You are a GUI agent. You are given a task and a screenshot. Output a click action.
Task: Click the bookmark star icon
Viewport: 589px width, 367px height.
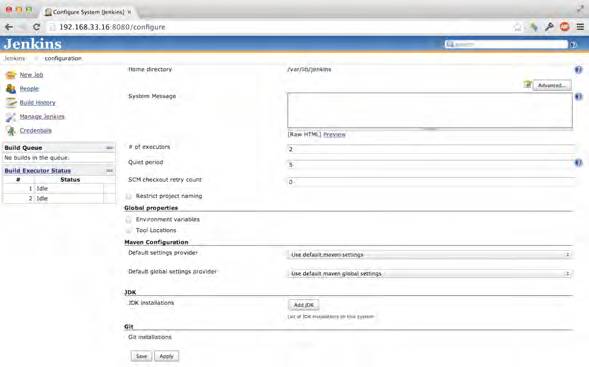(x=518, y=27)
